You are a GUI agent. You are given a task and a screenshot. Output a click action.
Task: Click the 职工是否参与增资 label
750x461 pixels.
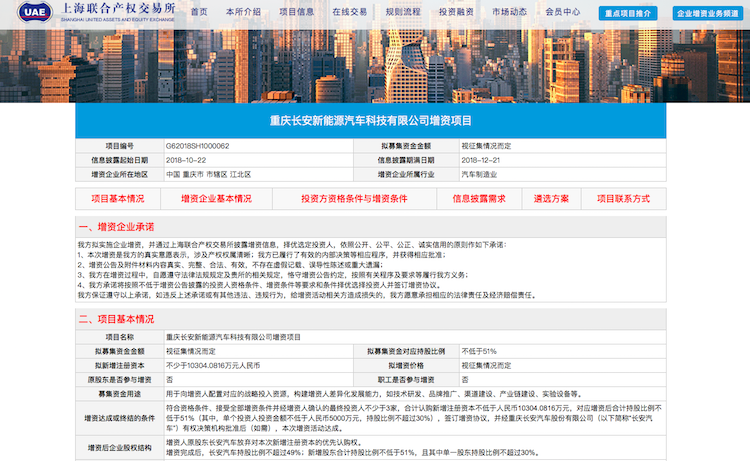pyautogui.click(x=406, y=380)
